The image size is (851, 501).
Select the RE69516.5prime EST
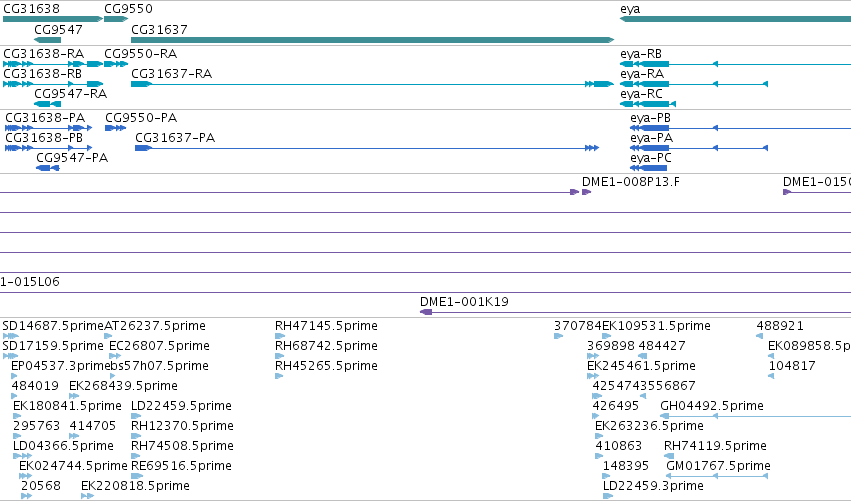[181, 466]
